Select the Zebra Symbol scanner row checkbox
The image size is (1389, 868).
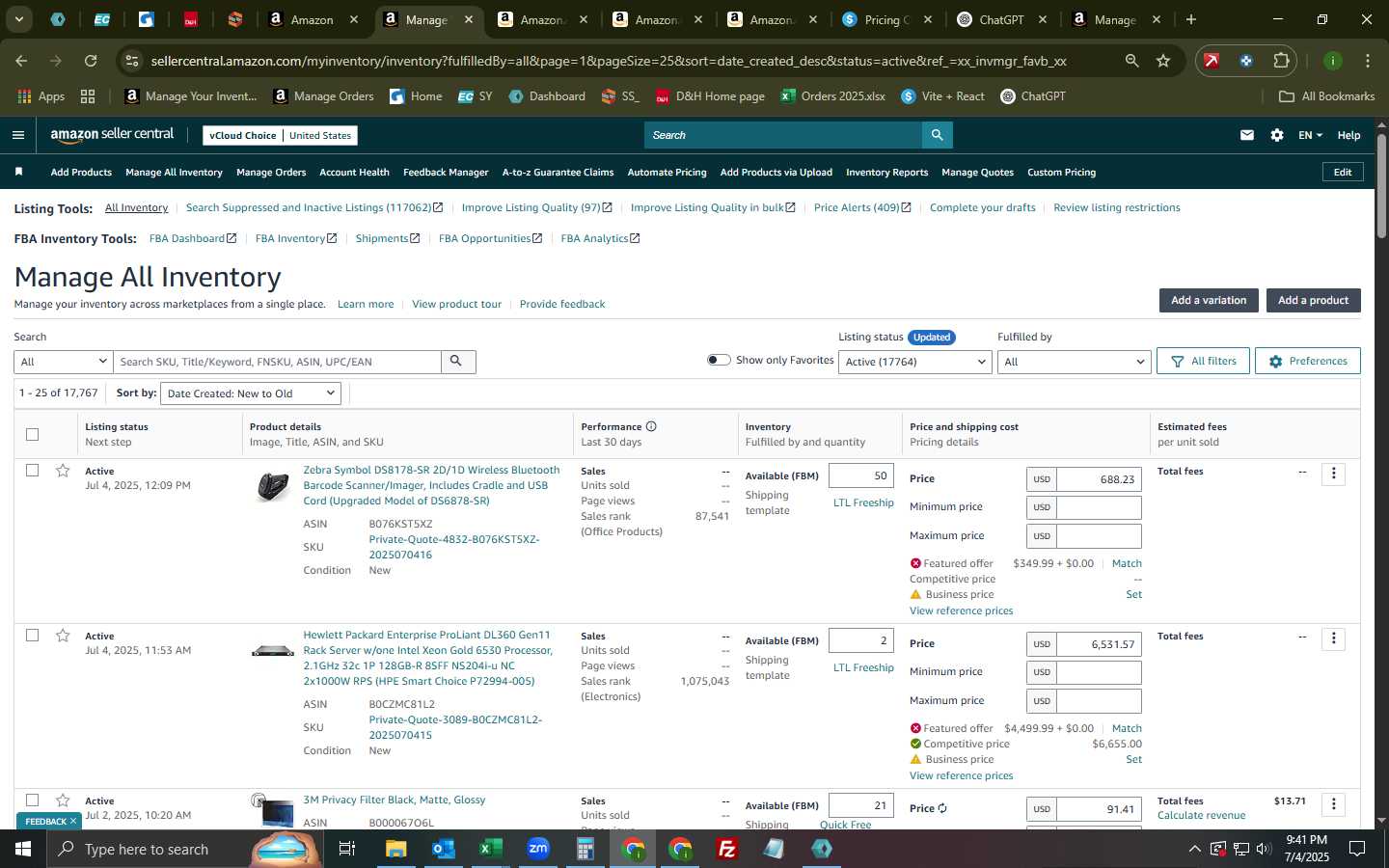pyautogui.click(x=32, y=471)
